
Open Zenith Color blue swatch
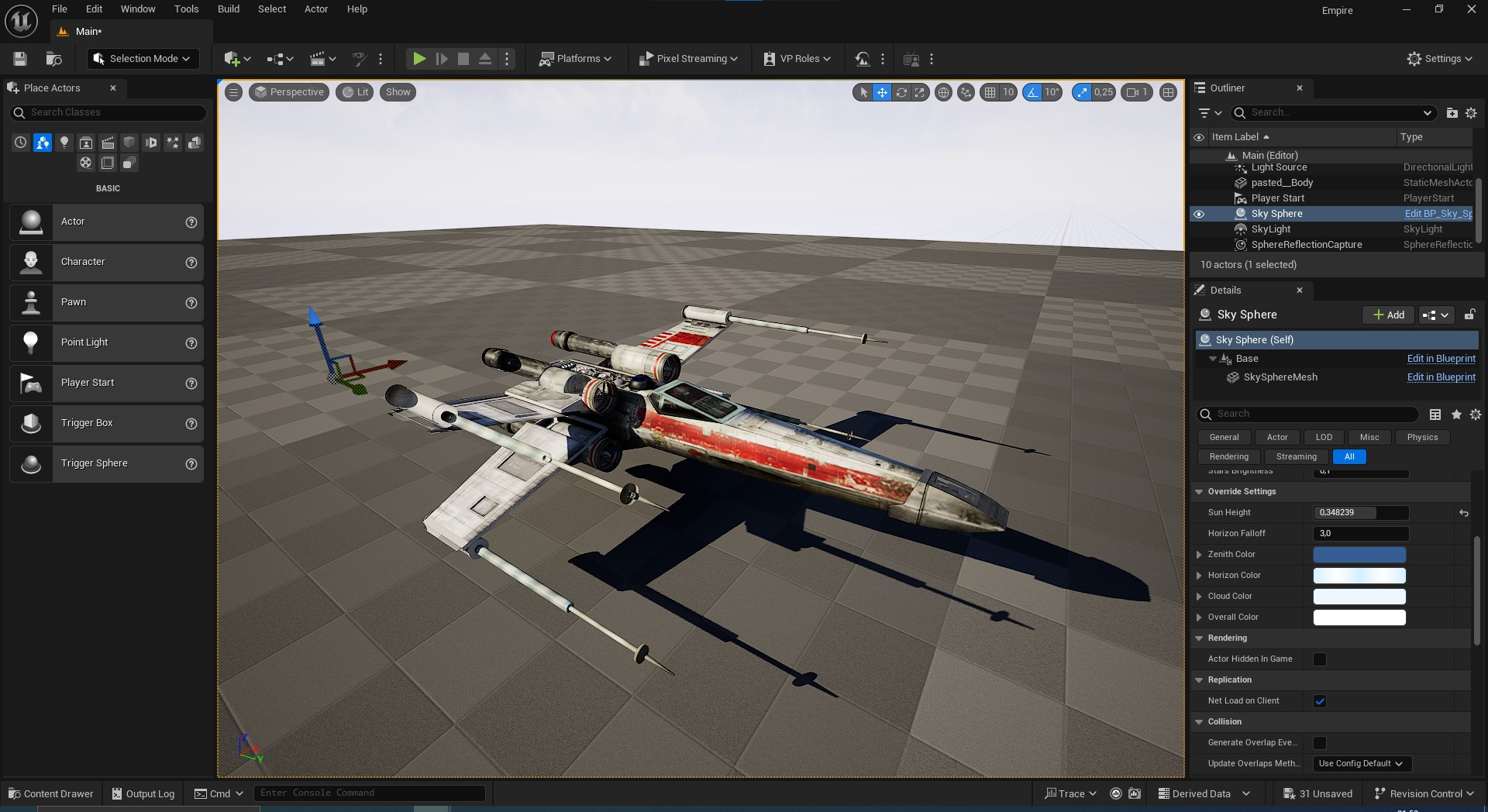click(1359, 555)
